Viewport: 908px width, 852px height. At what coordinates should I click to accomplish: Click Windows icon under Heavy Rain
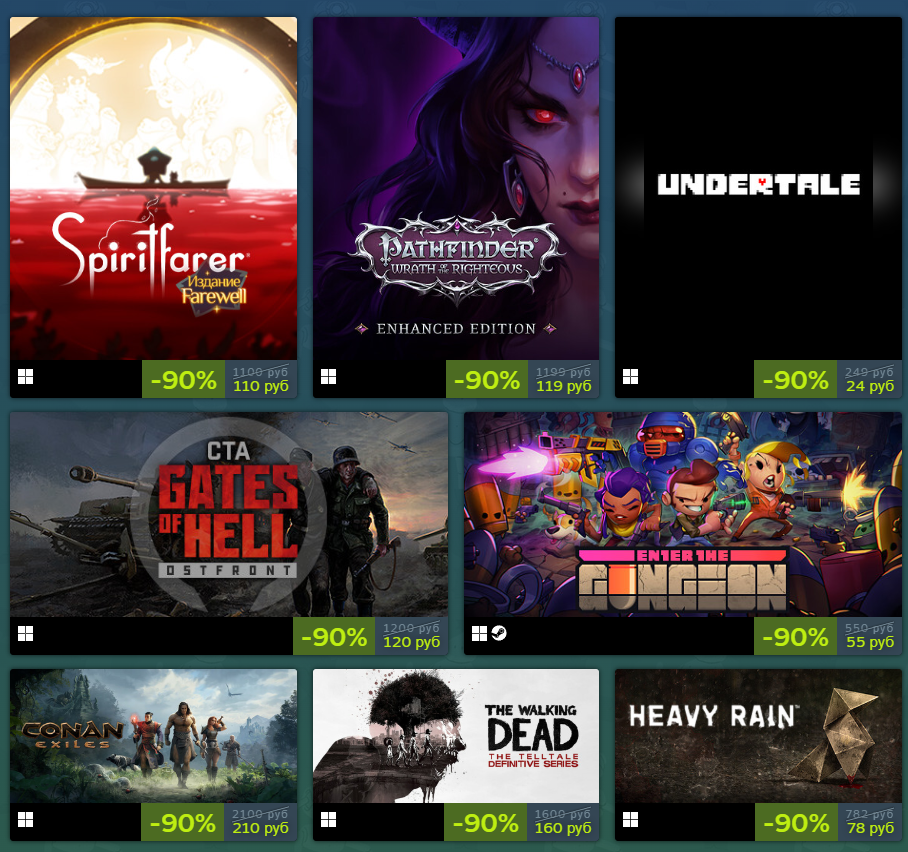click(631, 820)
